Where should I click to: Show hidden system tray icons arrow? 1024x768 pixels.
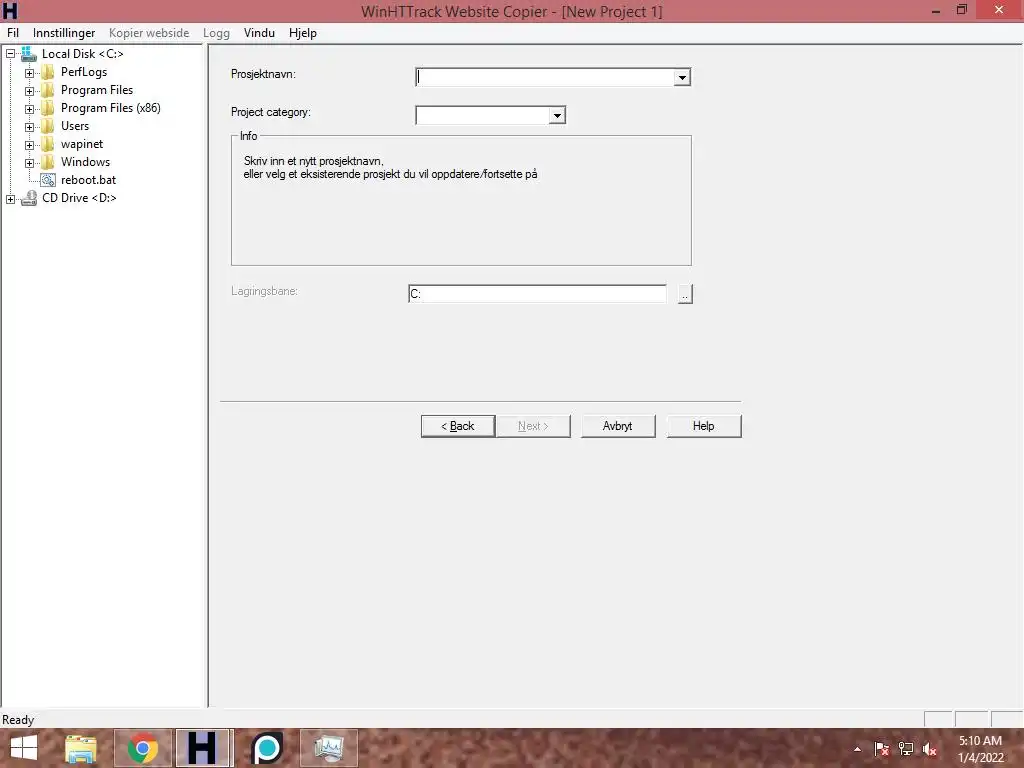coord(857,749)
